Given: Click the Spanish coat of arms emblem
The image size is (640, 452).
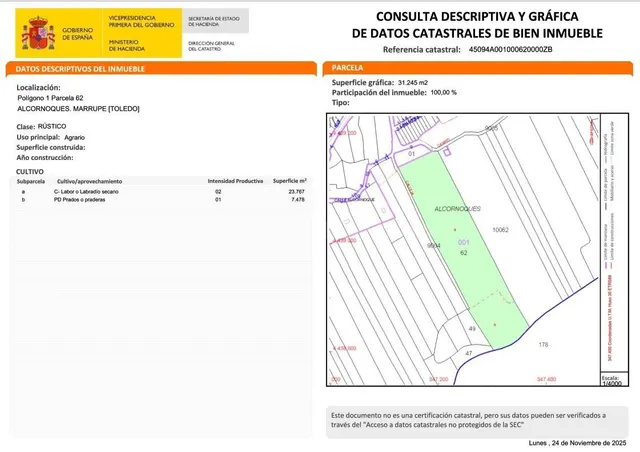Looking at the screenshot, I should click(38, 33).
